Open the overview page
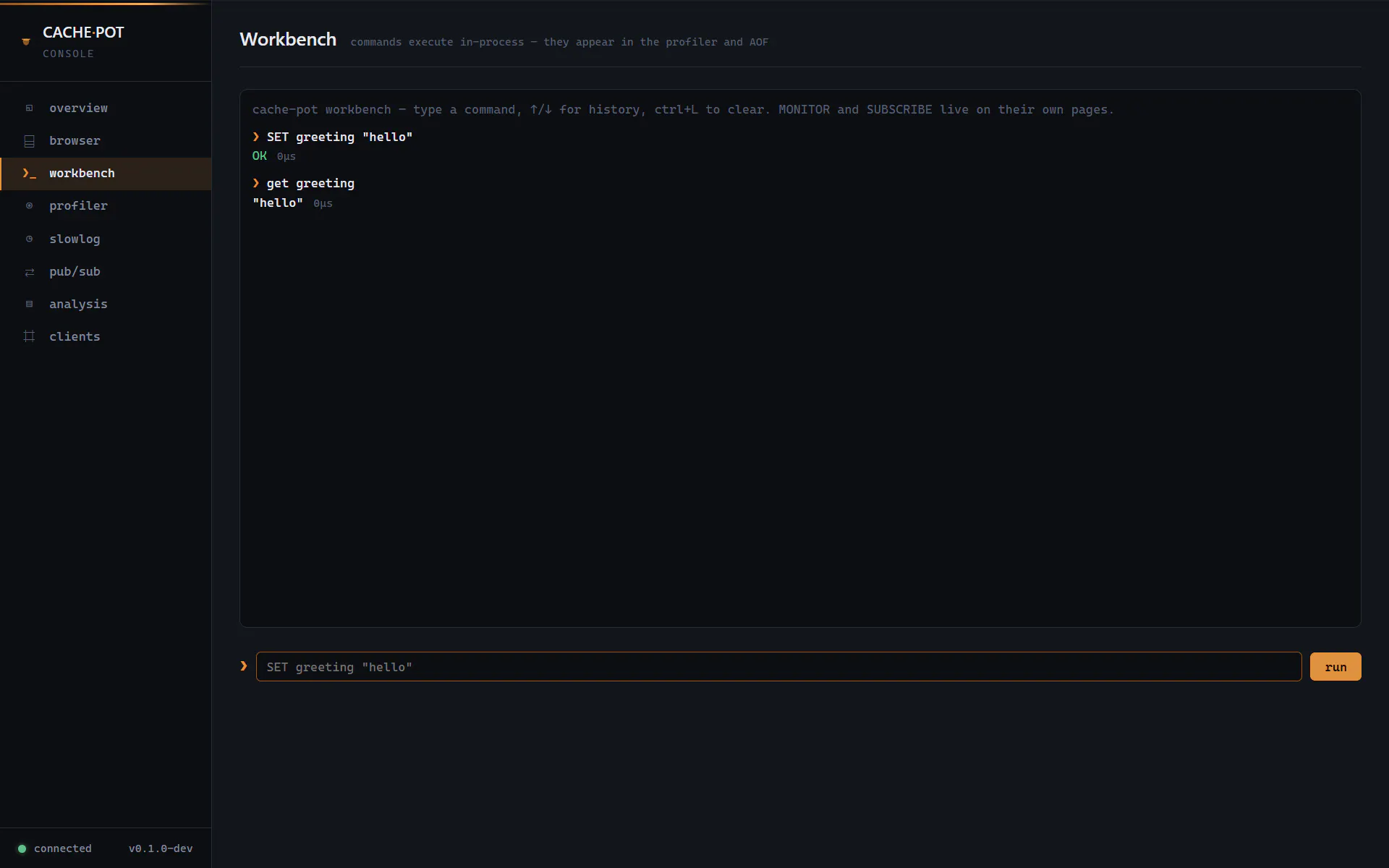 point(106,109)
